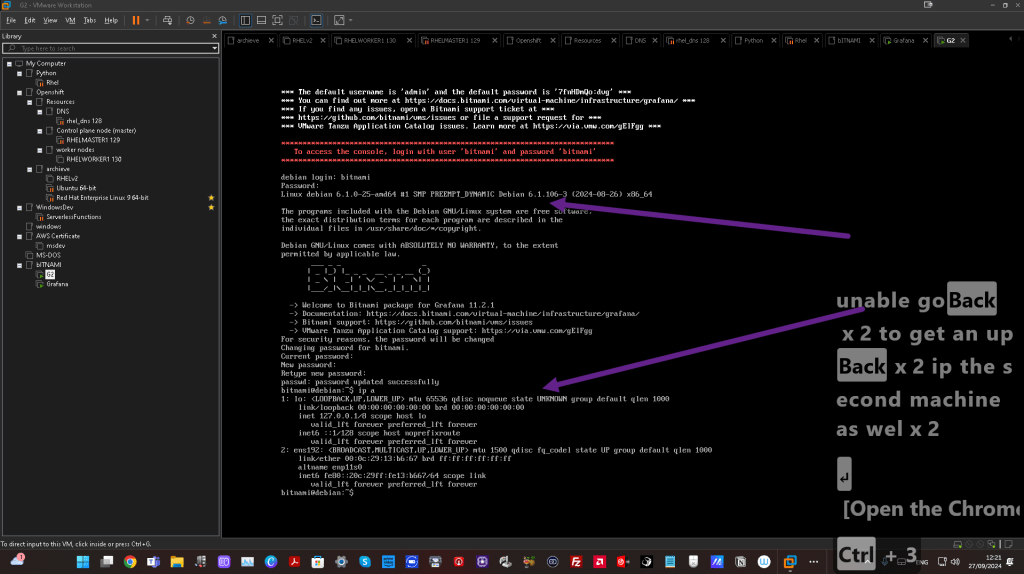The width and height of the screenshot is (1024, 574).
Task: Toggle the console view toolbar icon
Action: click(316, 20)
